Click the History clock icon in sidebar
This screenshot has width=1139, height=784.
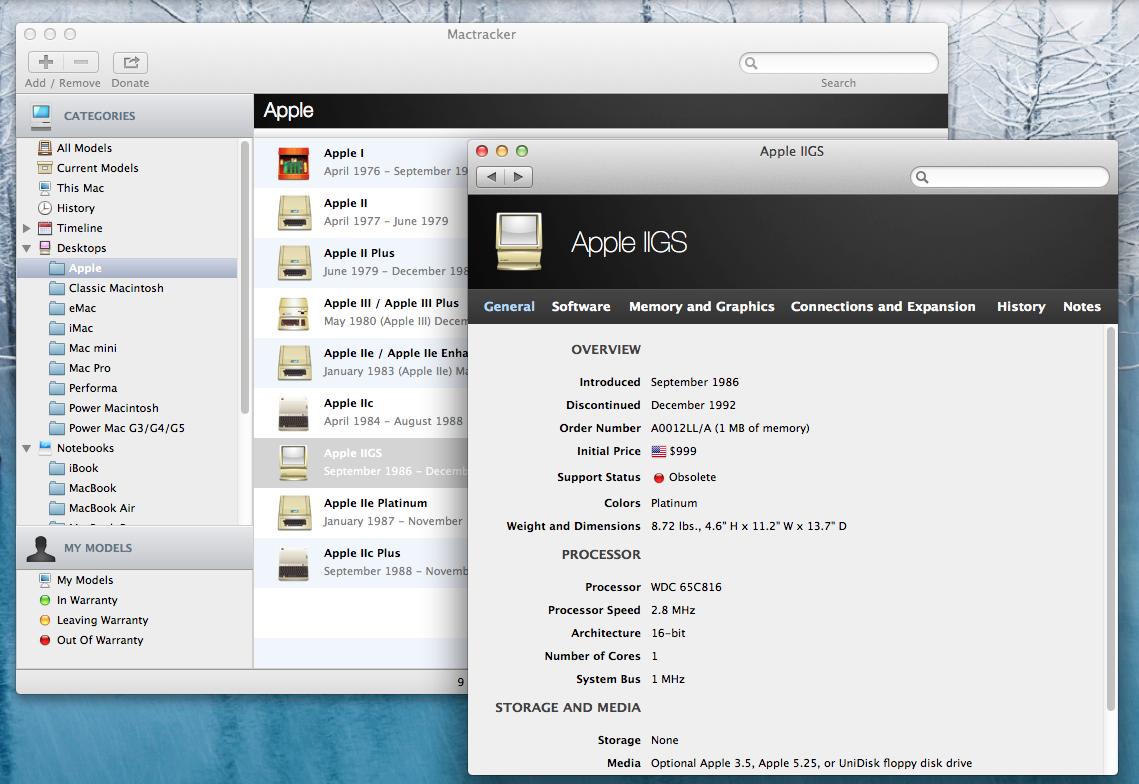point(45,208)
